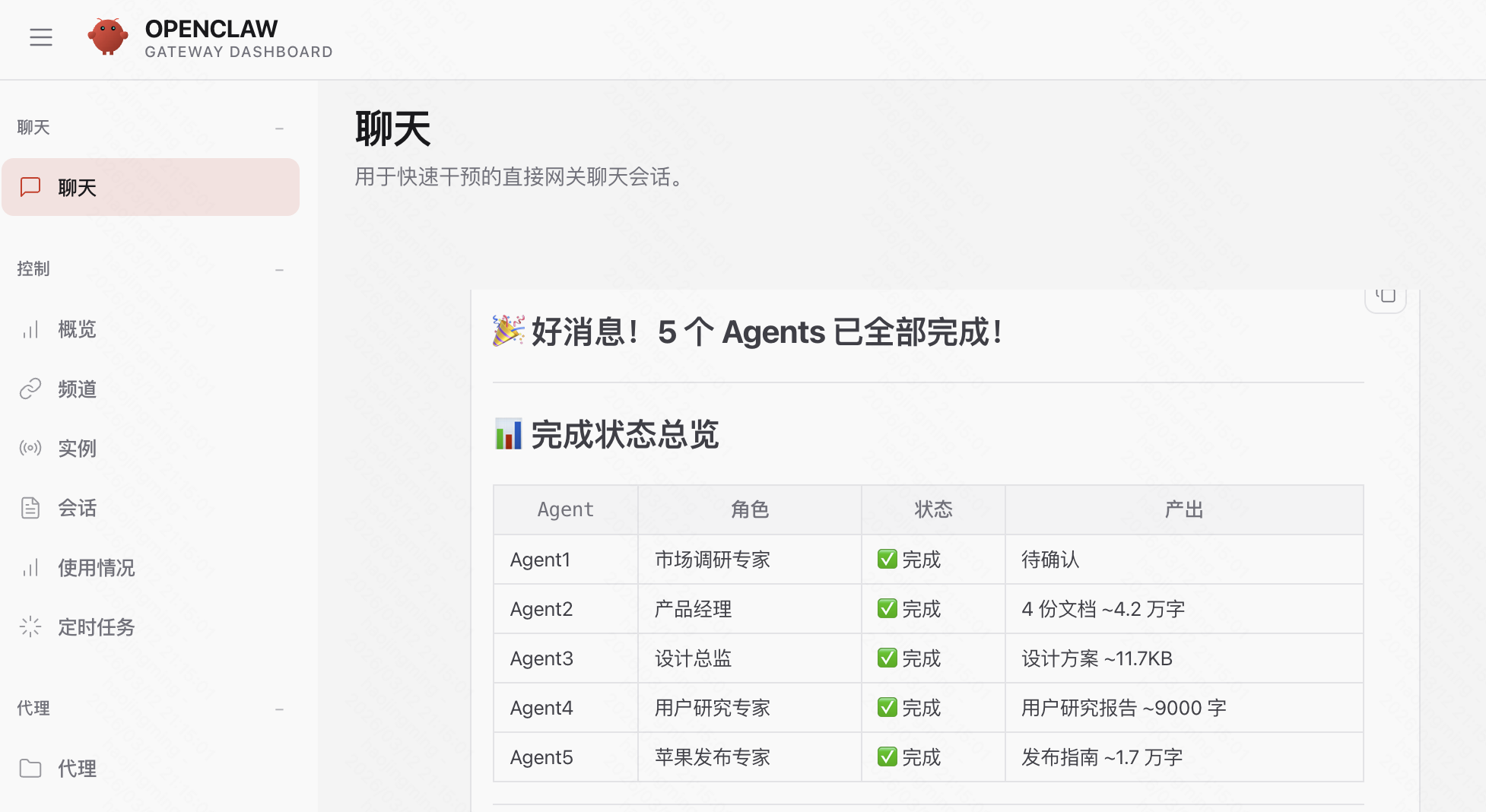Open the 使用情况 sidebar page
Viewport: 1486px width, 812px height.
pos(96,567)
